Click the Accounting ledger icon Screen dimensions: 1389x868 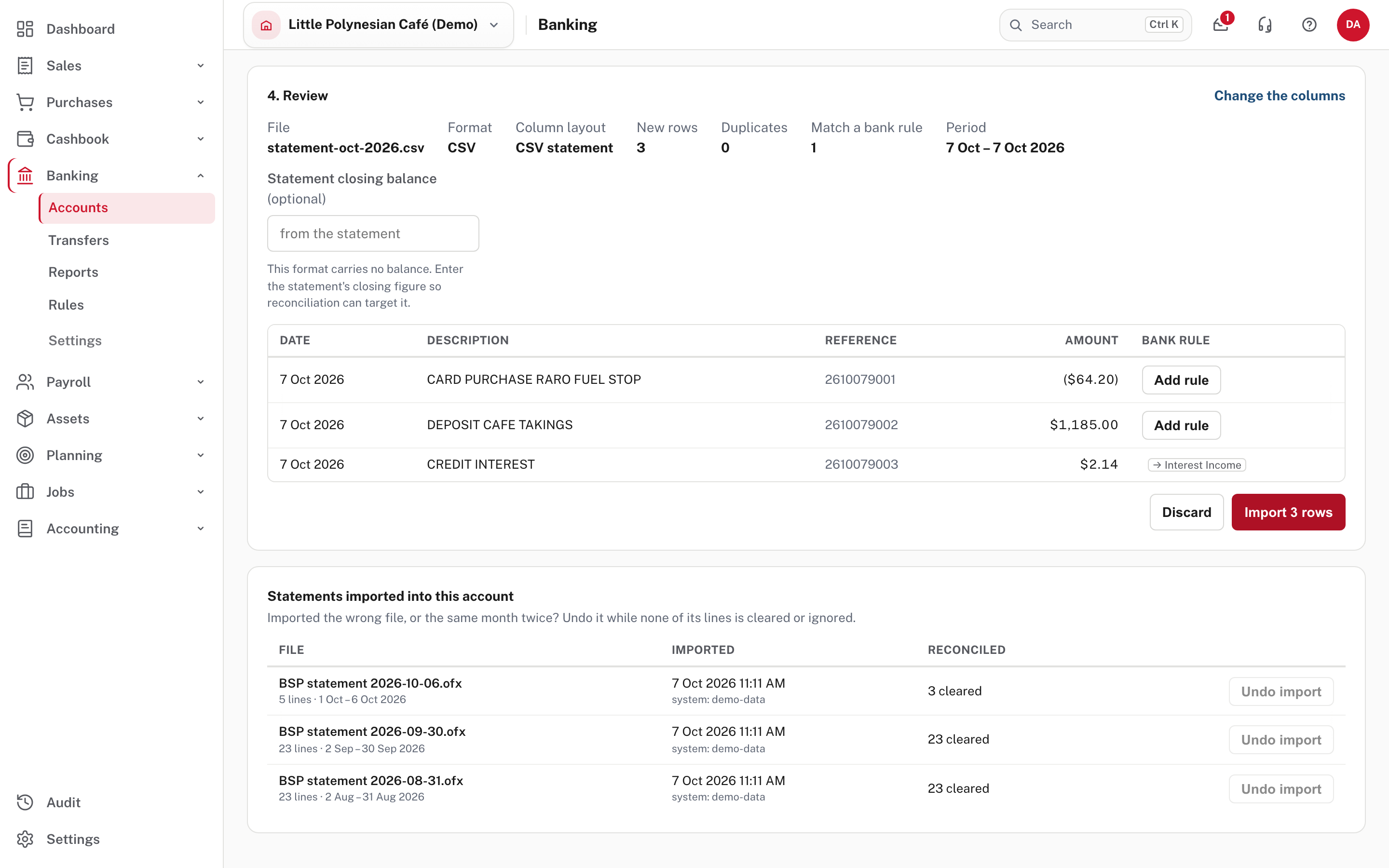tap(25, 529)
